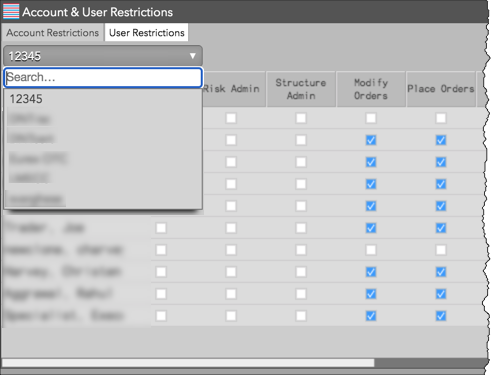Enable Risk Admin for Trader, Joe
The width and height of the screenshot is (491, 375).
tap(231, 228)
